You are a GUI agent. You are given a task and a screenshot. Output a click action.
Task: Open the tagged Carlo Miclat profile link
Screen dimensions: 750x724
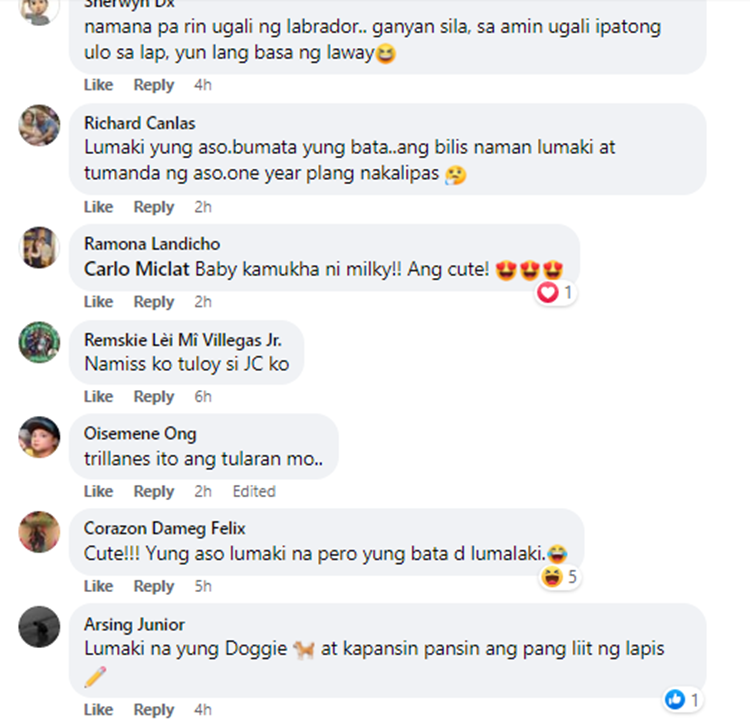[x=136, y=269]
